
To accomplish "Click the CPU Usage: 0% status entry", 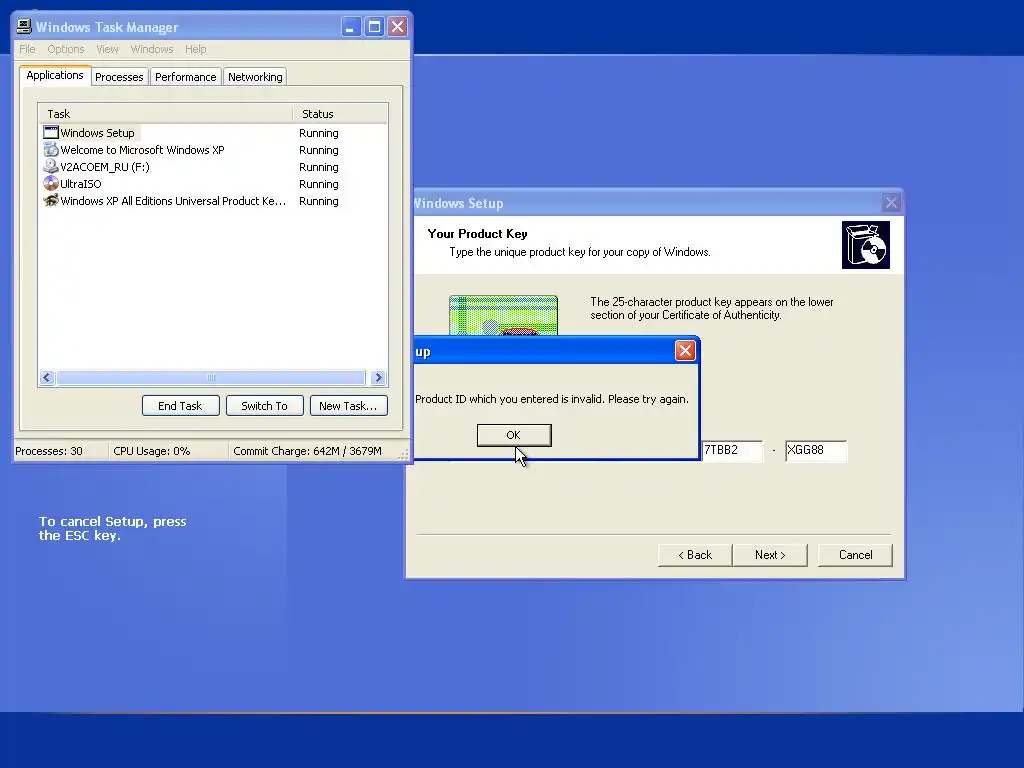I will (x=152, y=451).
